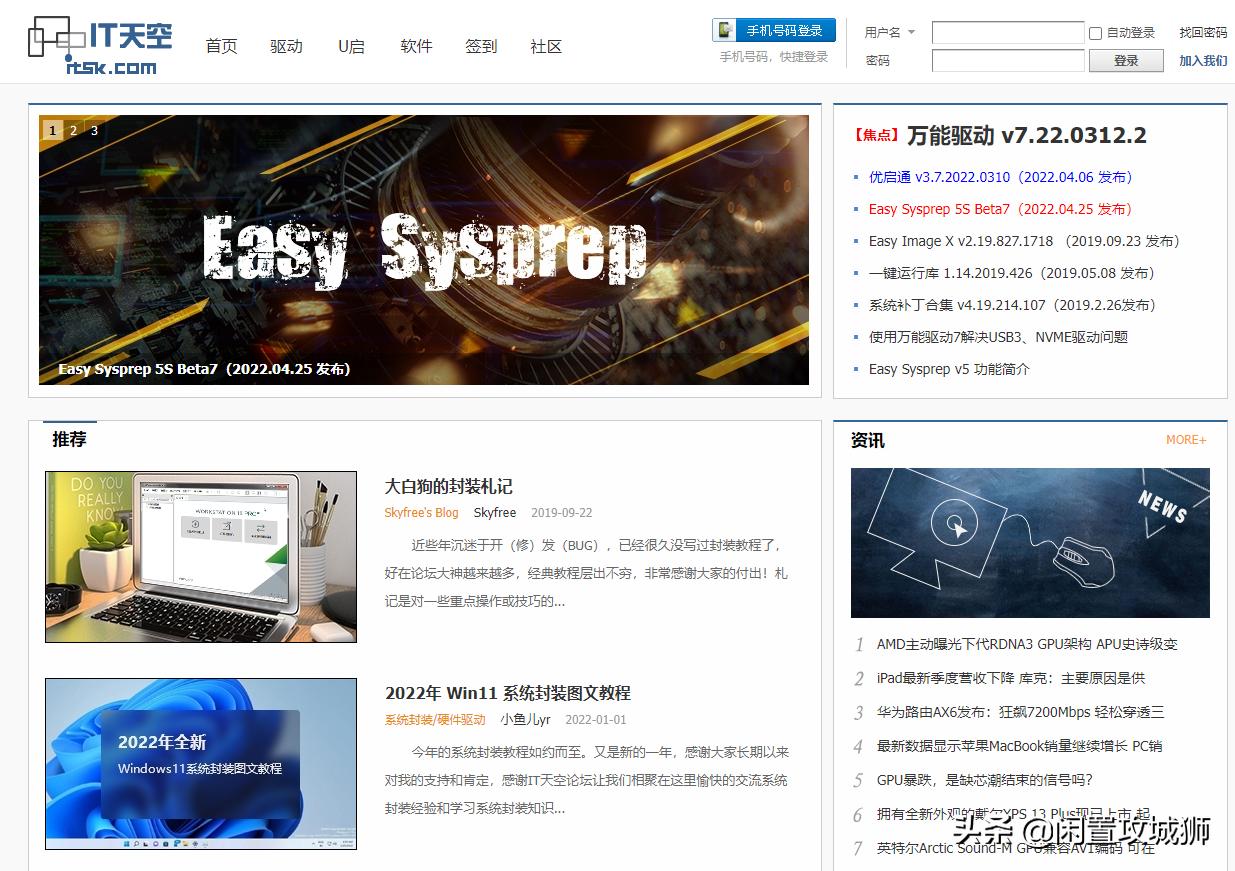The height and width of the screenshot is (871, 1235).
Task: Click the 焦点 label next to 万能驱动 headline
Action: pos(876,135)
